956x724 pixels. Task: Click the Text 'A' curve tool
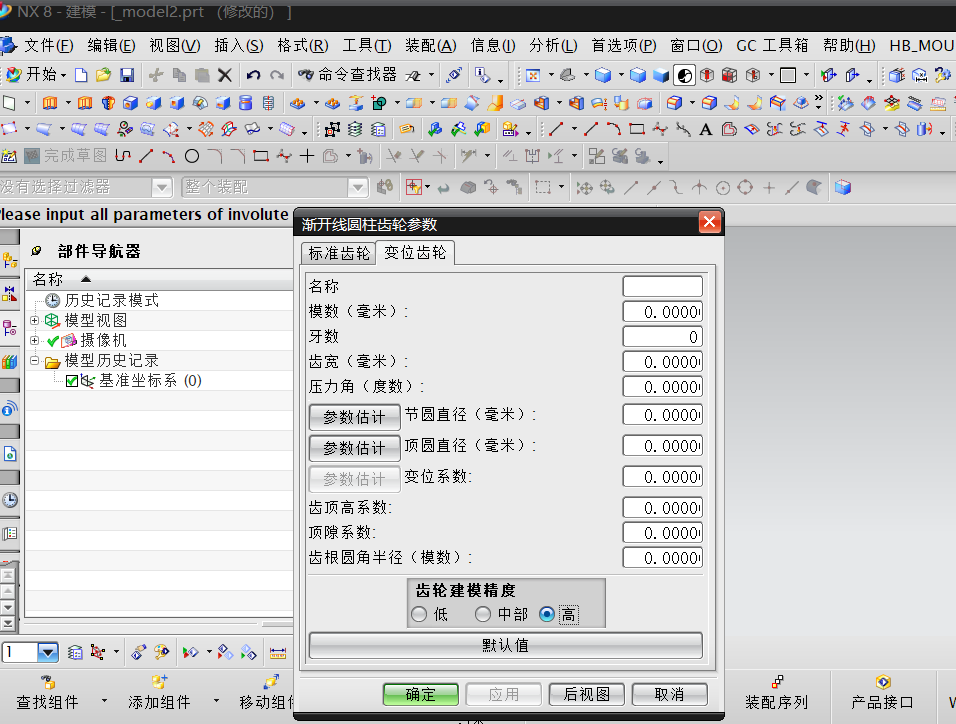point(705,129)
